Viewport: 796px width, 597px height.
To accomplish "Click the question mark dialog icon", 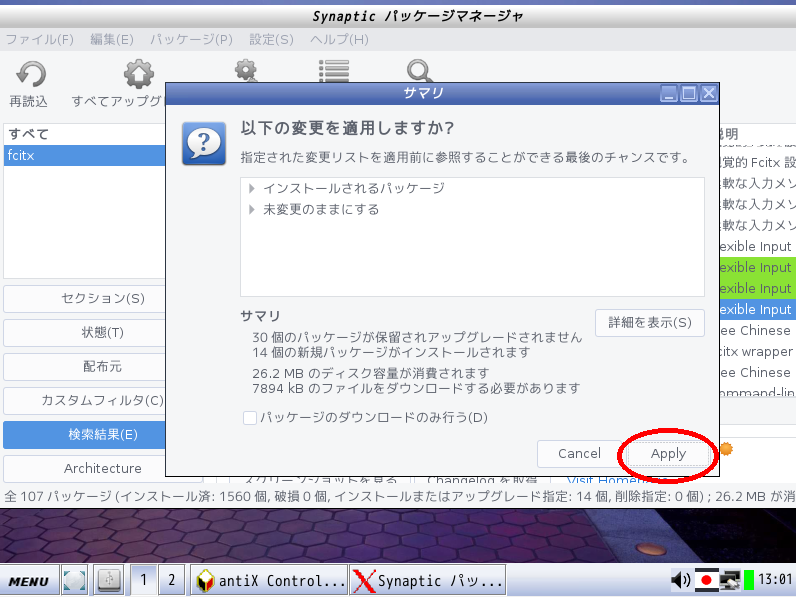I will tap(204, 144).
